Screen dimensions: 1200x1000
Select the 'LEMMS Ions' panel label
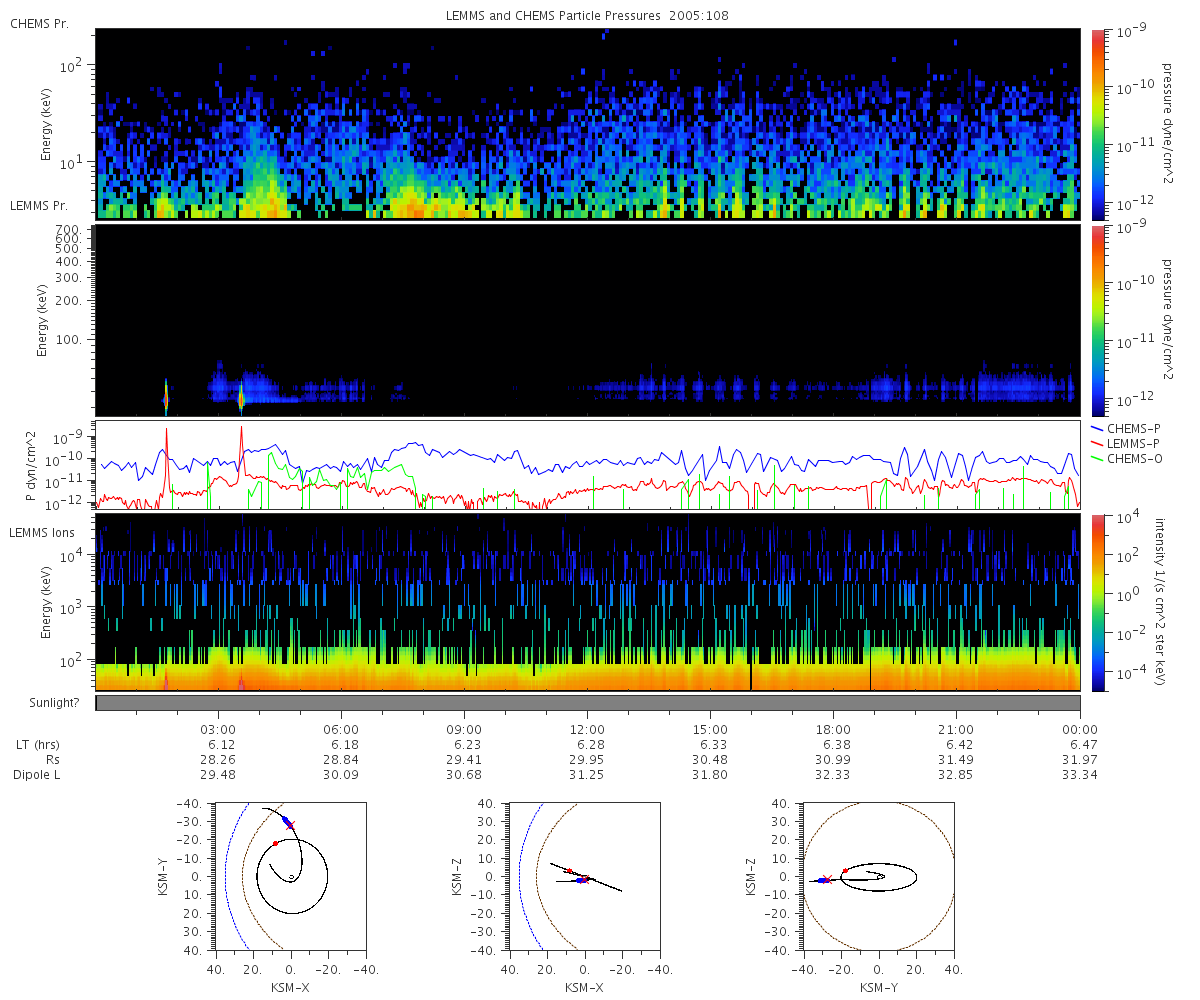(x=42, y=533)
